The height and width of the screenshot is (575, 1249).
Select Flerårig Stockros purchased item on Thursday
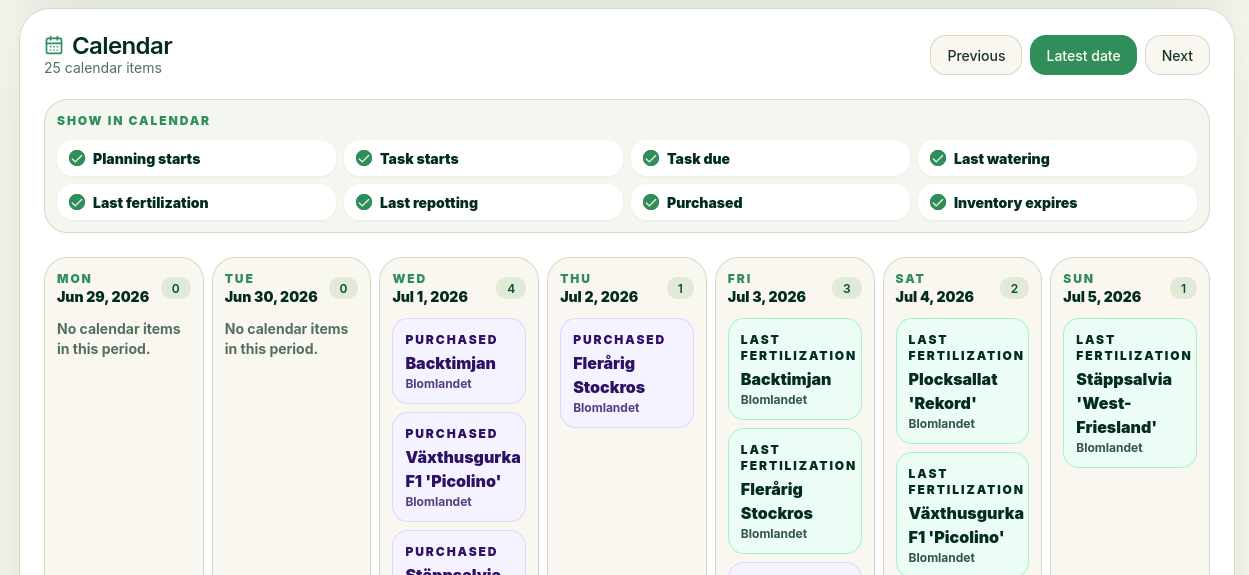click(627, 373)
